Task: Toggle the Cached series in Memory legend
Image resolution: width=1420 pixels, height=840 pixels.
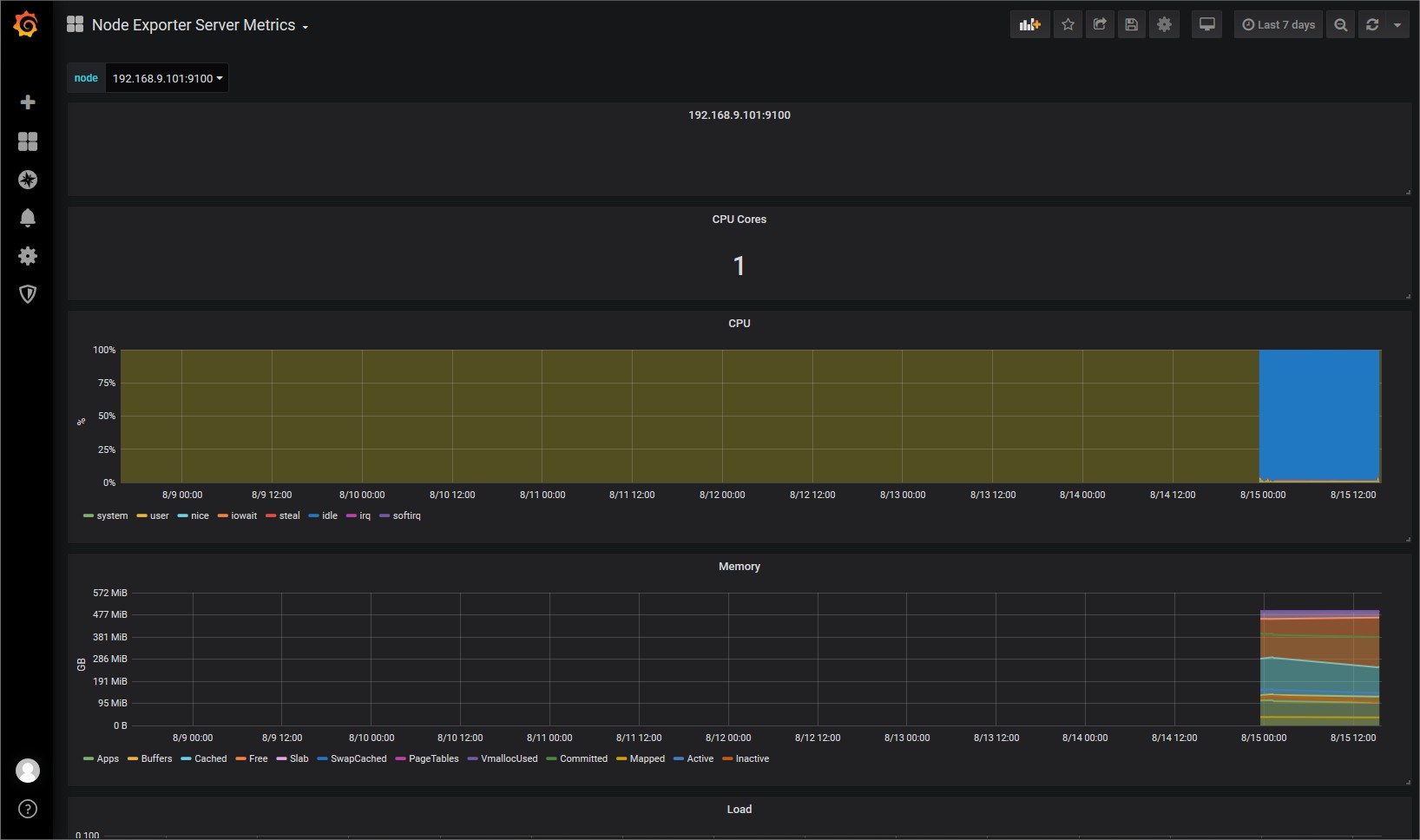Action: click(x=204, y=759)
